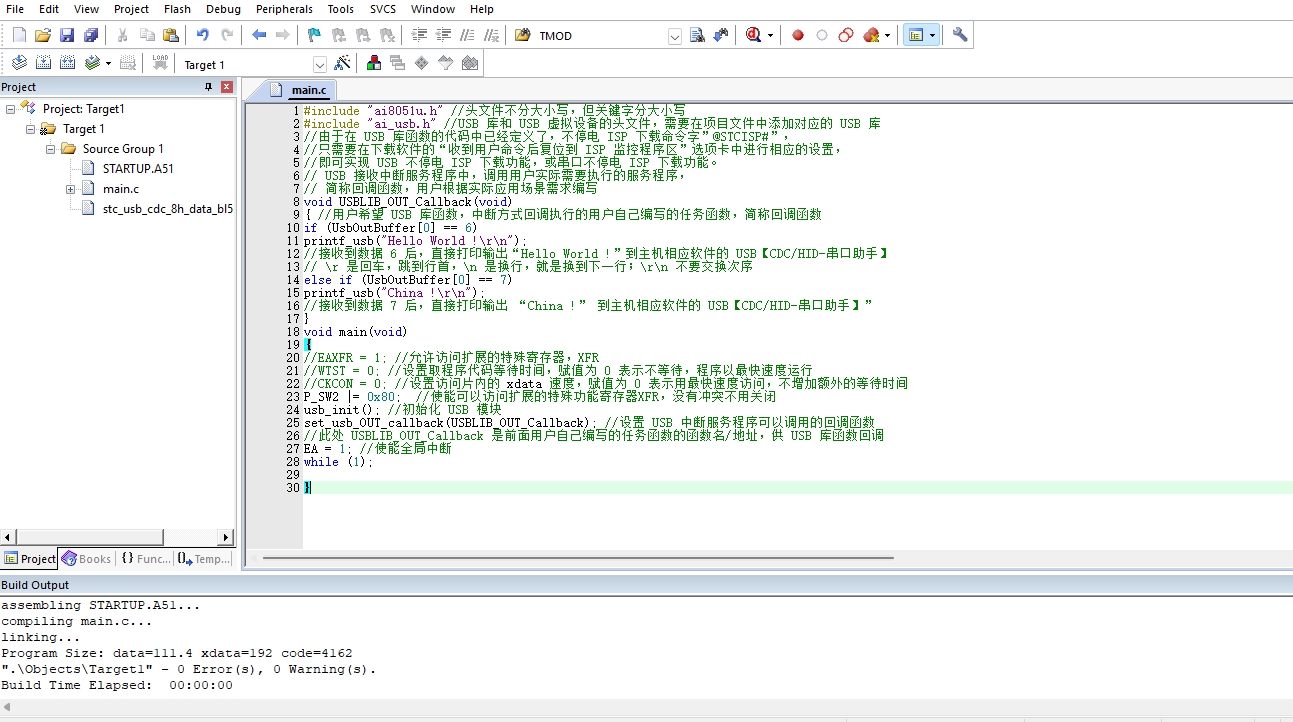Undo the last edit
This screenshot has width=1293, height=722.
tap(203, 35)
